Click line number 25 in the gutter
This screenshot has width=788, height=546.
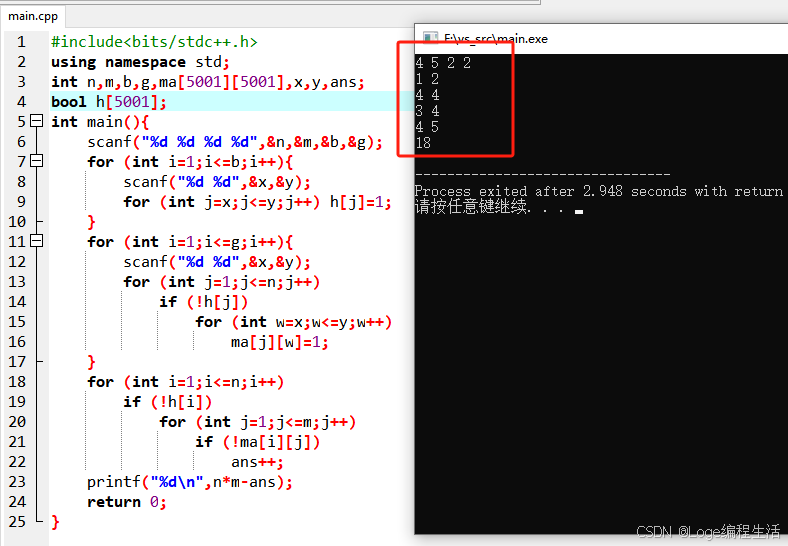click(17, 521)
